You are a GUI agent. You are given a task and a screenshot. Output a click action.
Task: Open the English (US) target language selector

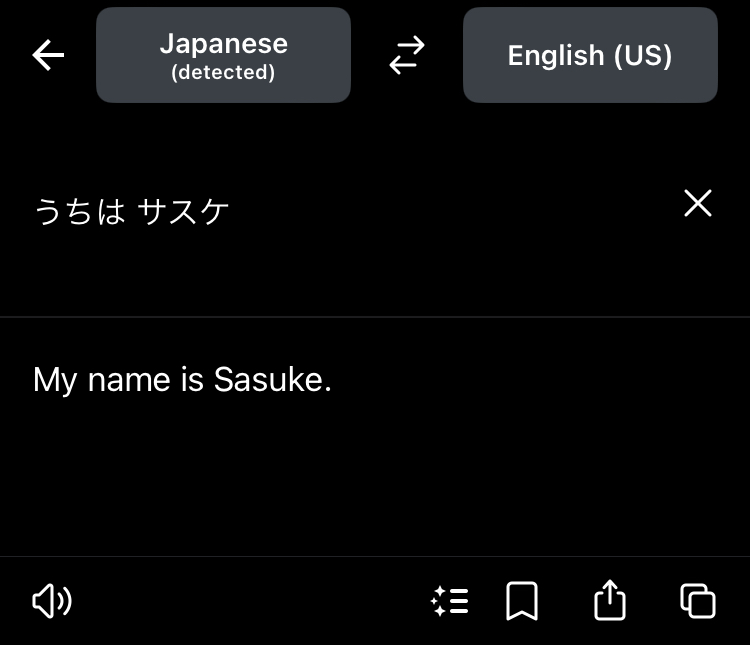pos(590,55)
